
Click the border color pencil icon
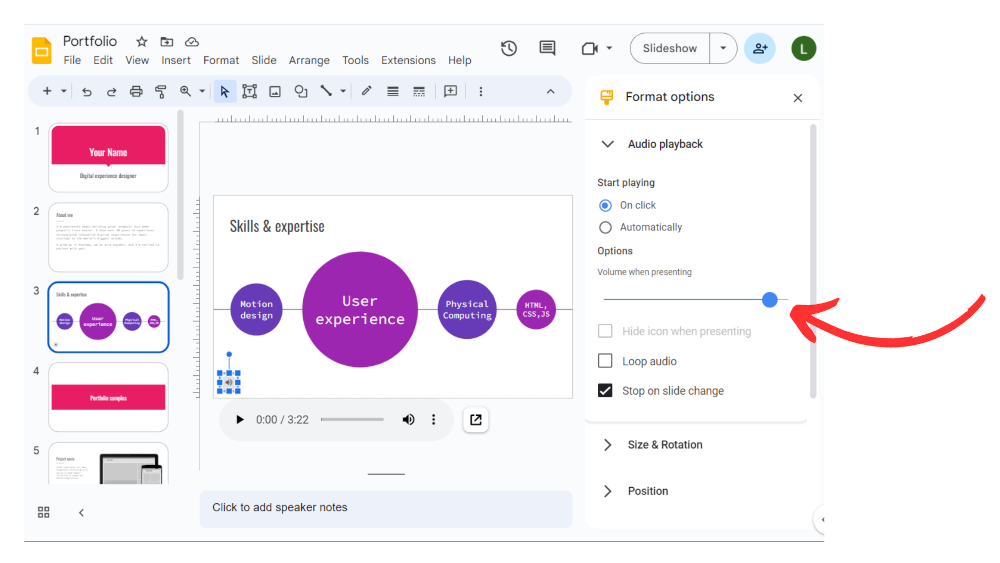point(366,91)
